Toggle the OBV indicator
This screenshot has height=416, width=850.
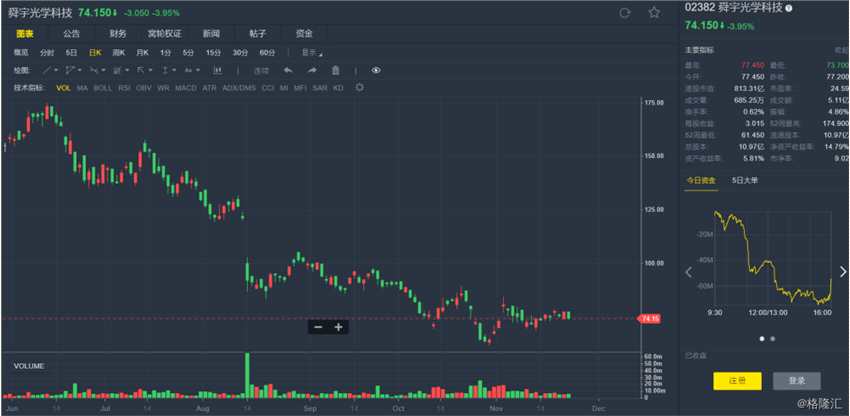(x=144, y=87)
